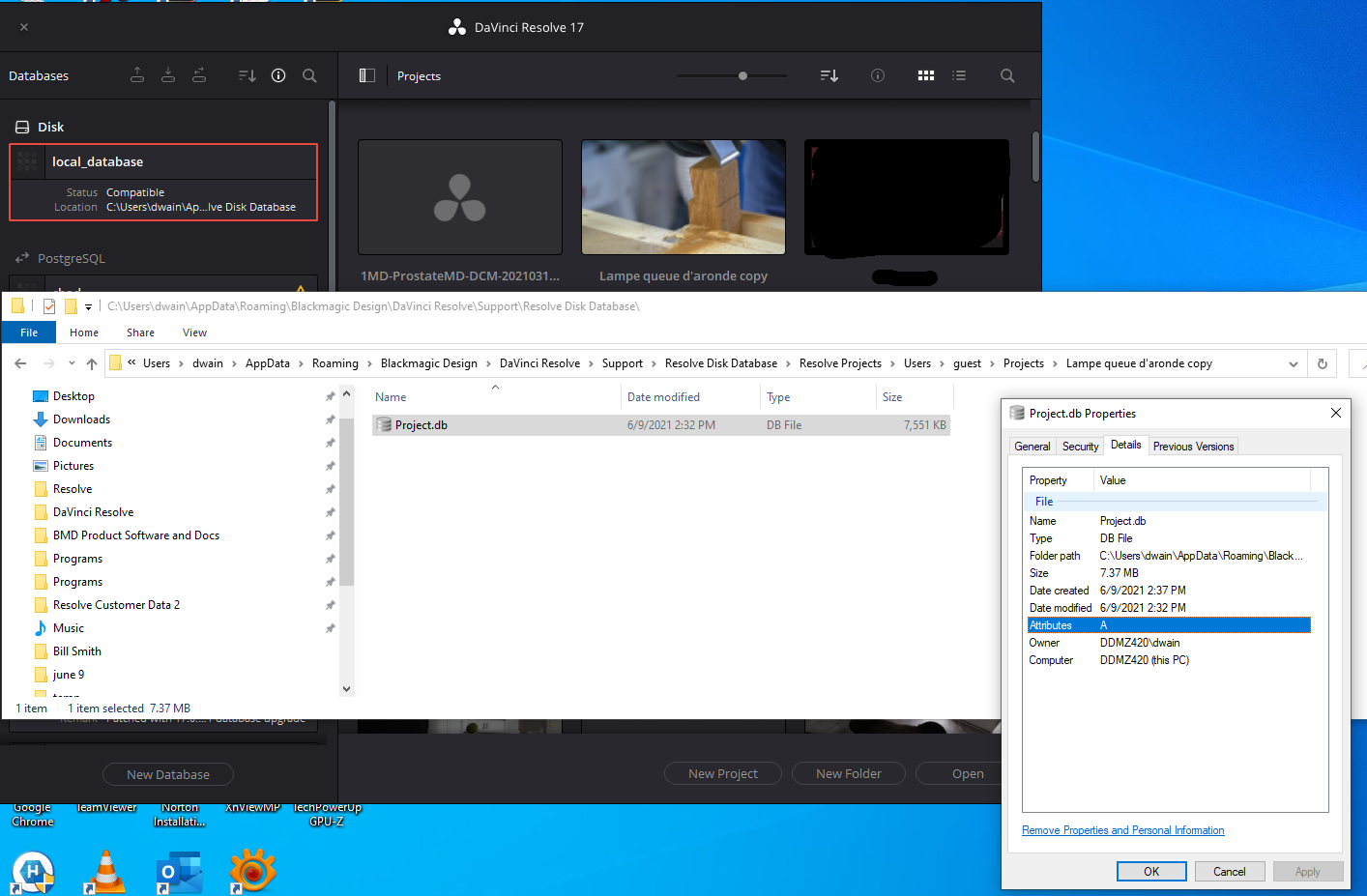1367x896 pixels.
Task: Go back in File Explorer
Action: click(x=20, y=363)
